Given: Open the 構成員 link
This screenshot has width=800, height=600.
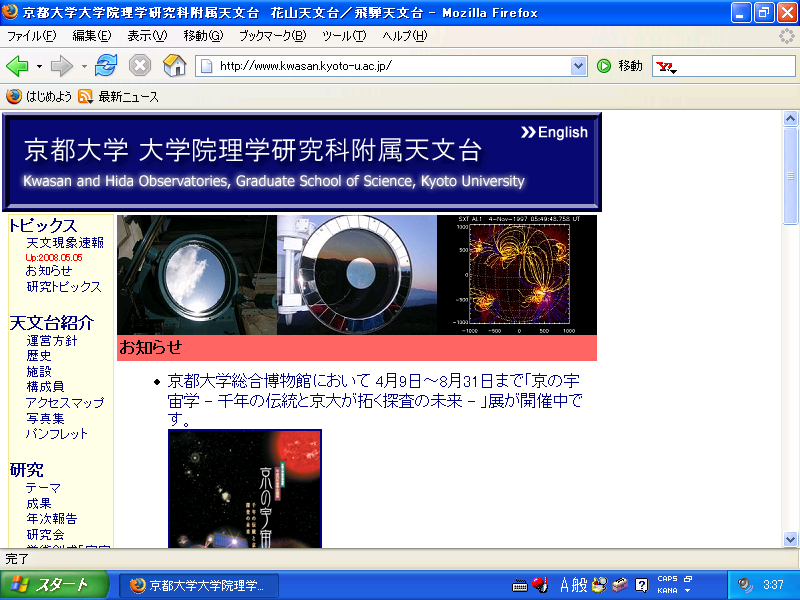Looking at the screenshot, I should point(45,387).
